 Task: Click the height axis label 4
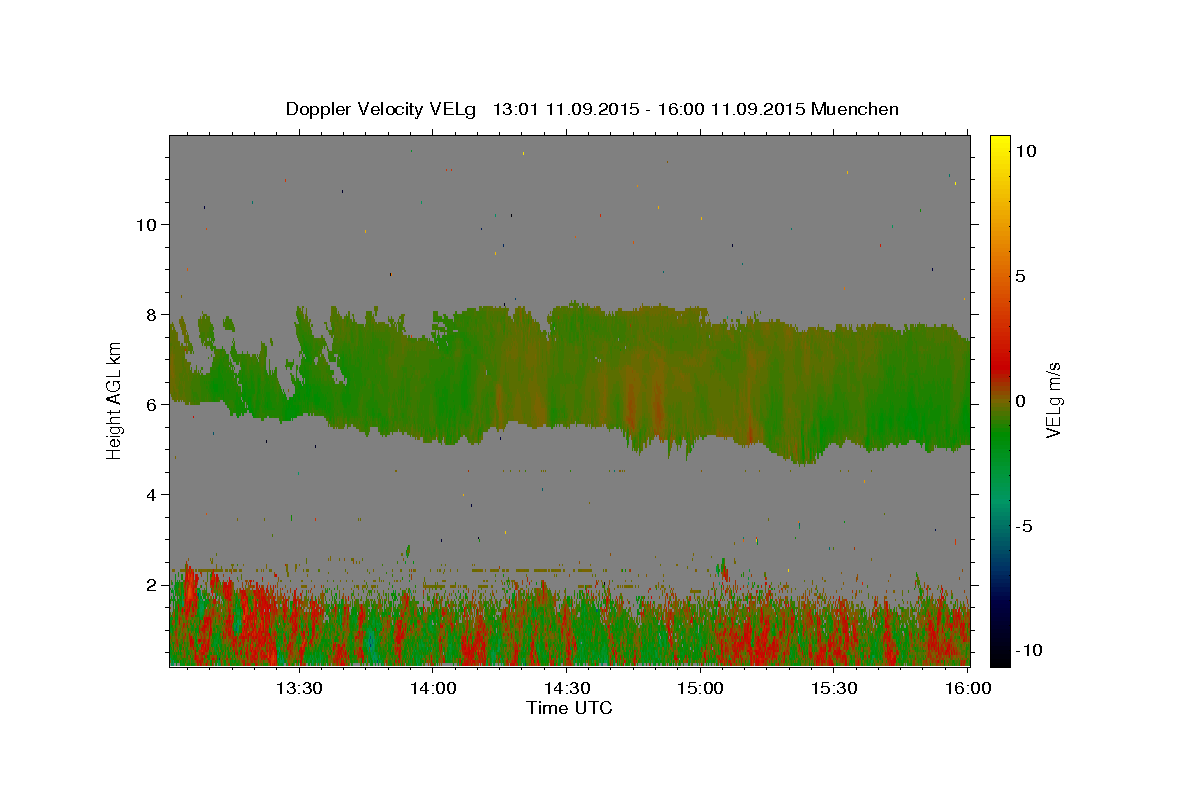152,494
